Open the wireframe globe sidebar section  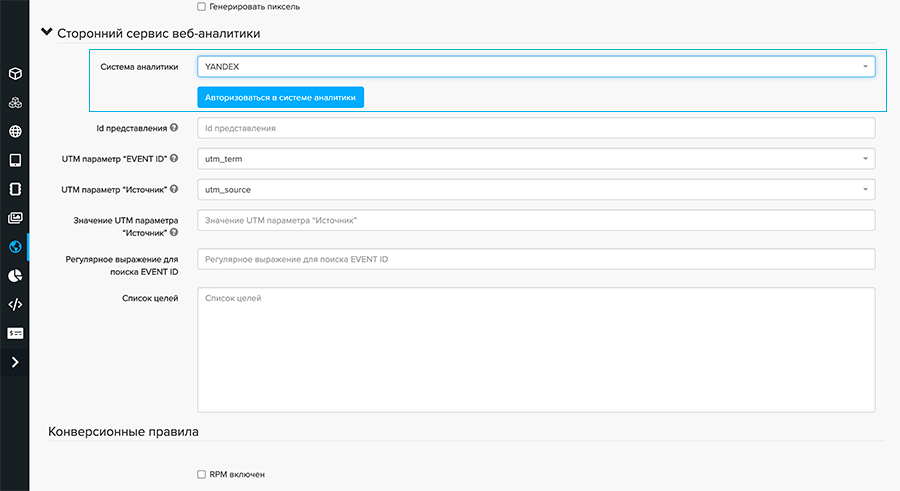(15, 132)
